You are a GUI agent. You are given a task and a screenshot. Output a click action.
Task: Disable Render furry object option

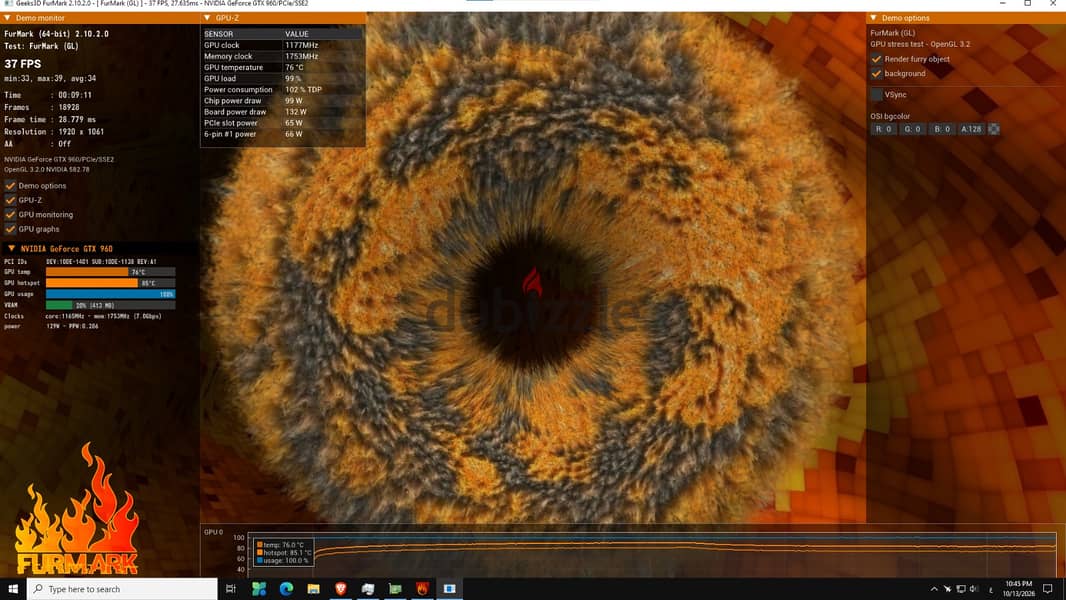tap(876, 59)
